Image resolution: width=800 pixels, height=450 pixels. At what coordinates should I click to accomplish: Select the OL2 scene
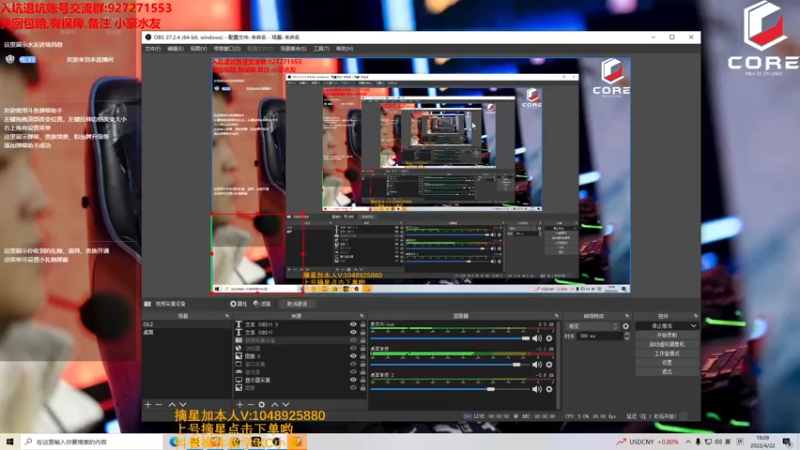(186, 324)
